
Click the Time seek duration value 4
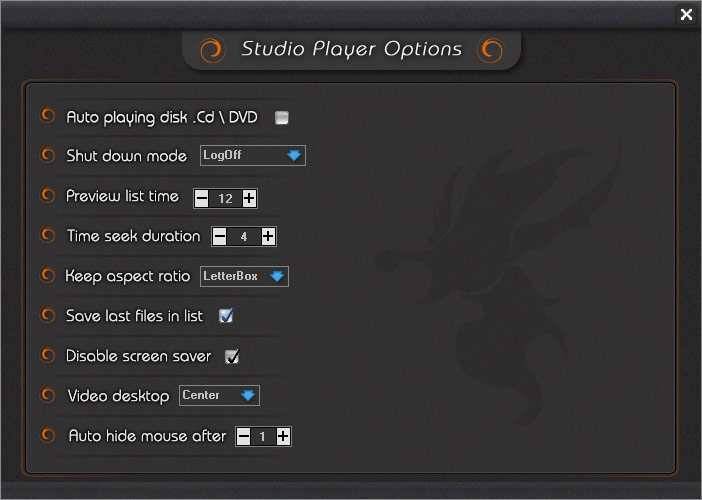pyautogui.click(x=244, y=236)
